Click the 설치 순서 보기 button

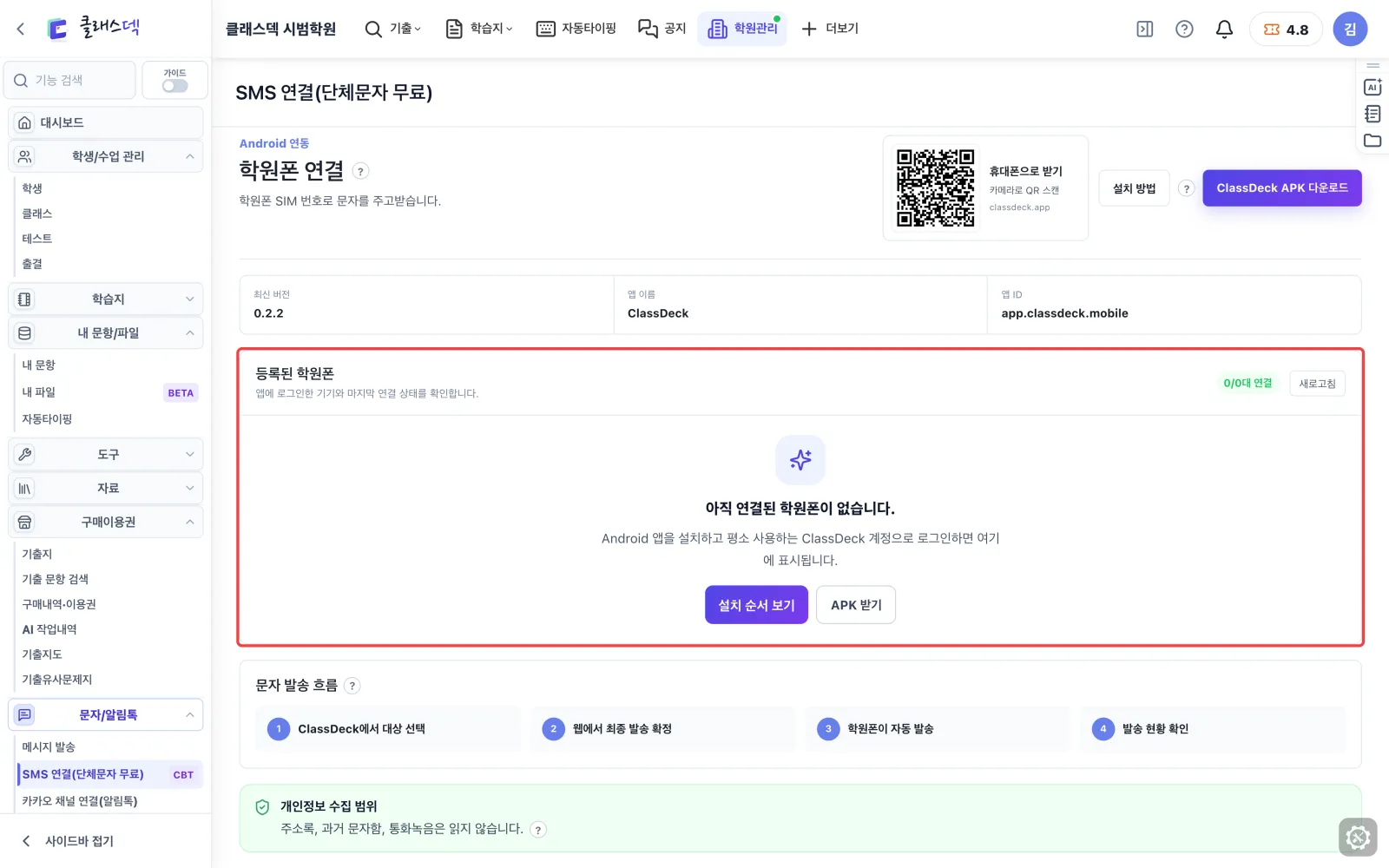[756, 605]
